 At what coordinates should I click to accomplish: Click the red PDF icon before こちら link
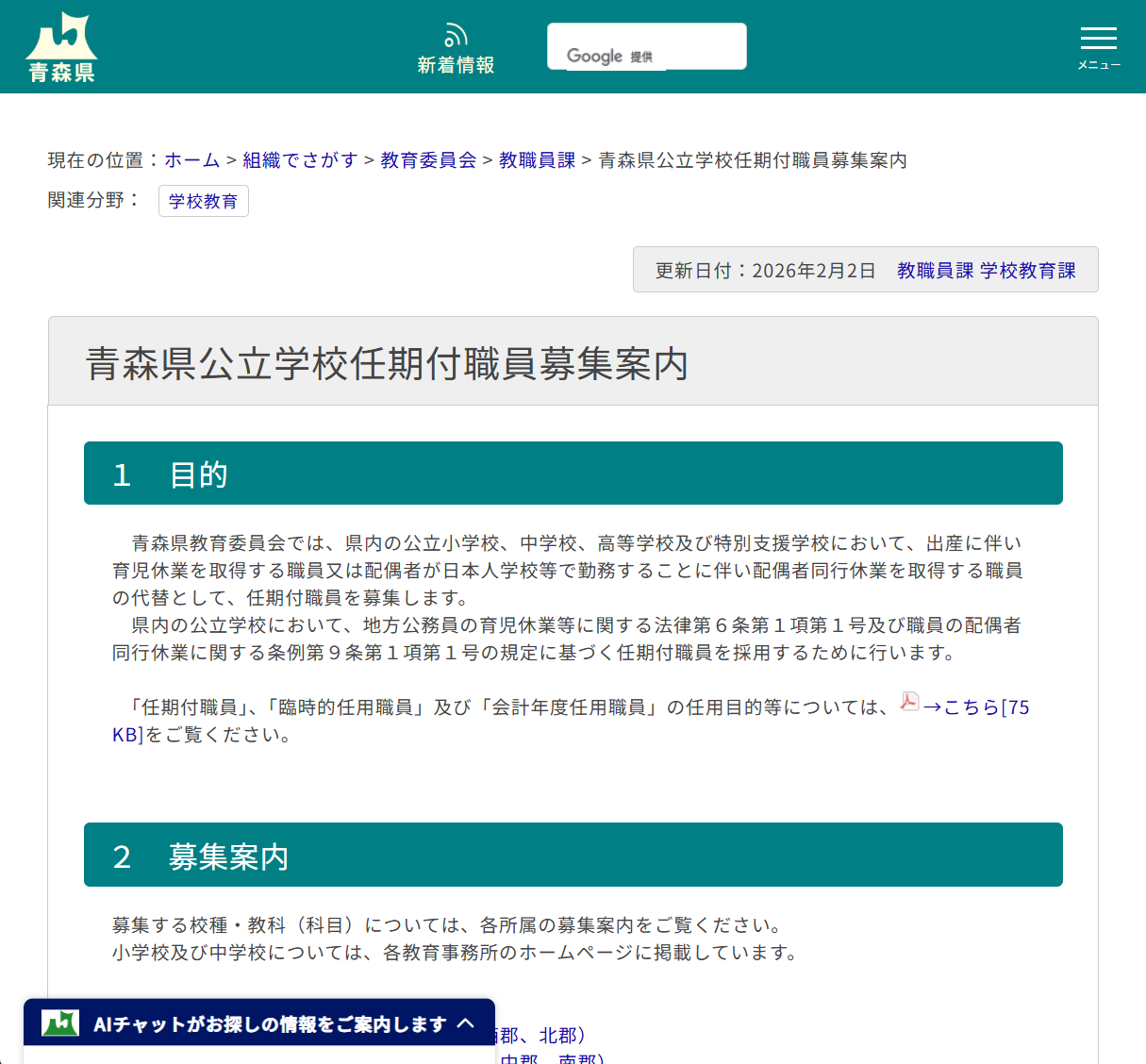(x=908, y=702)
